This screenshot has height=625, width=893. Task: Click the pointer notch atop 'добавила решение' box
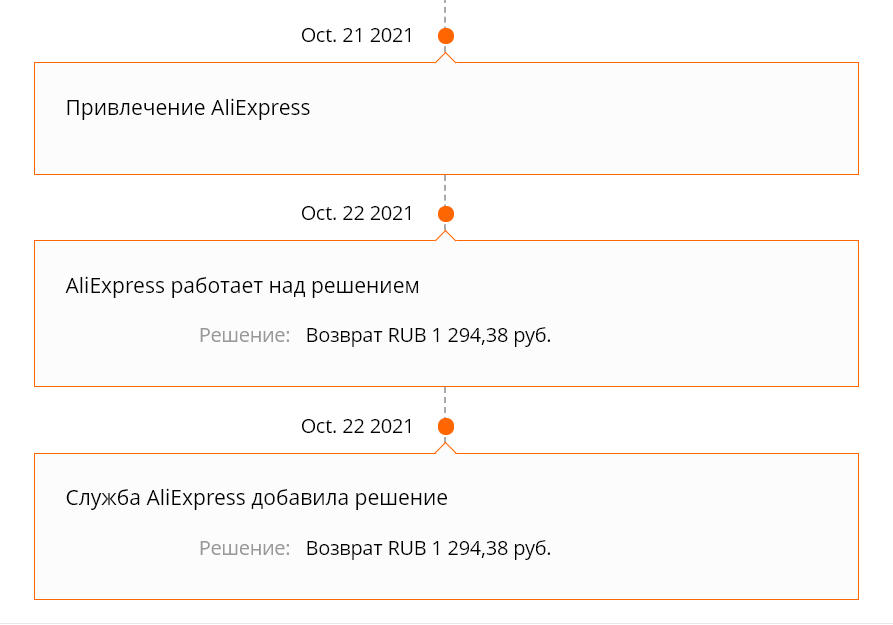(445, 448)
